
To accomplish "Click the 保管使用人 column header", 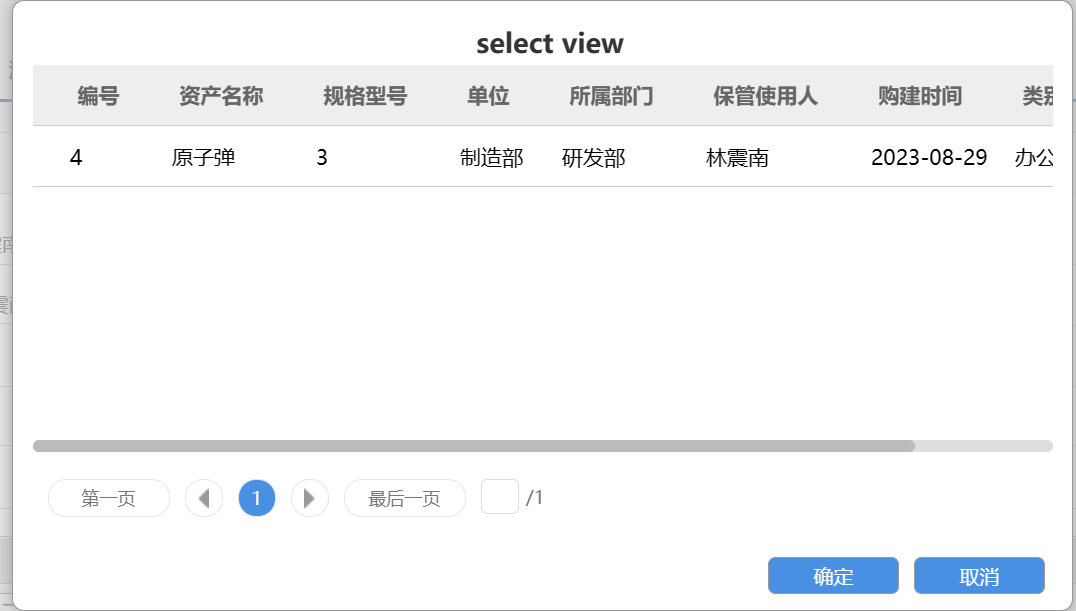I will coord(765,96).
